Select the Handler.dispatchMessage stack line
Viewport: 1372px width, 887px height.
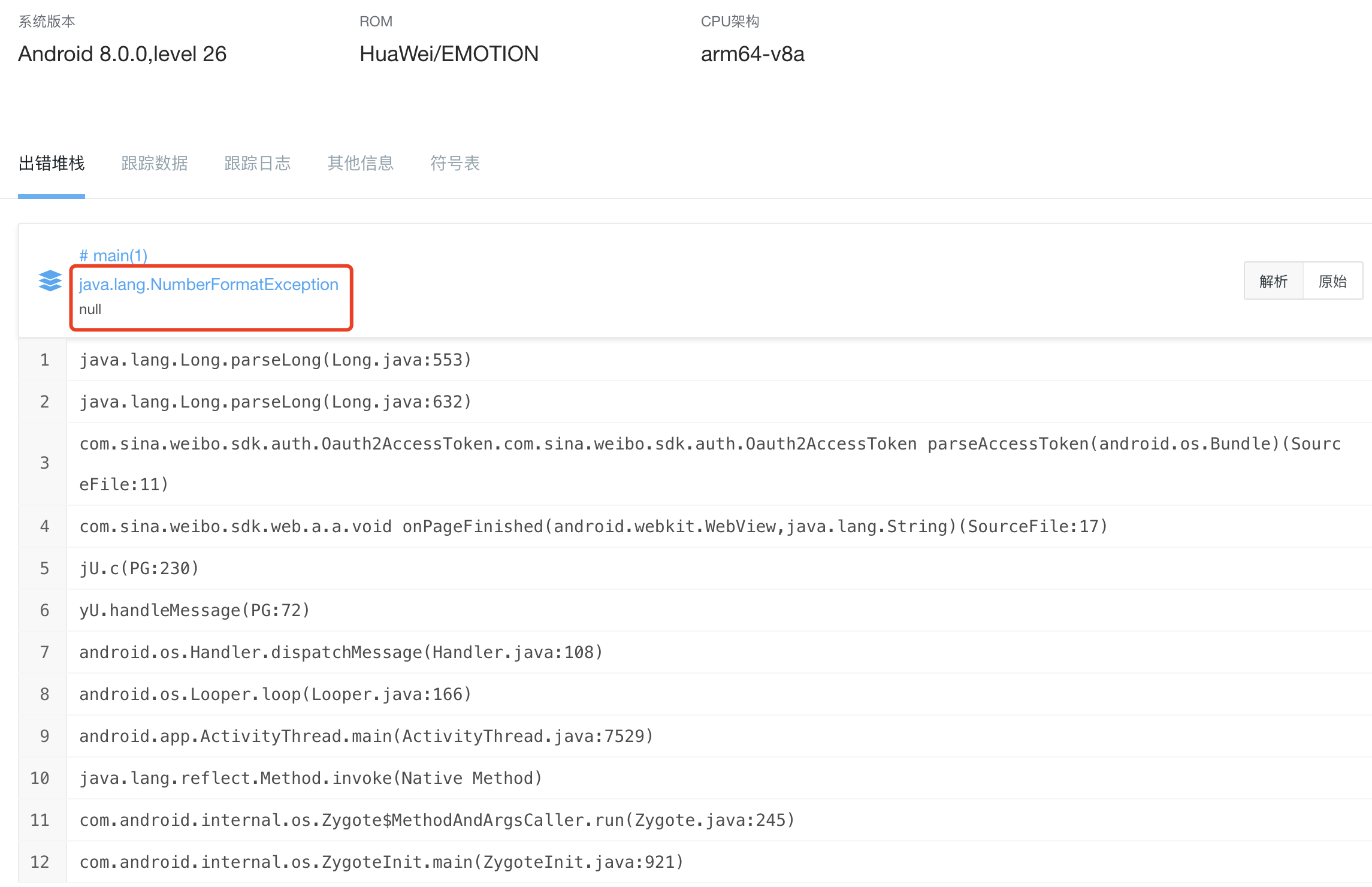click(340, 652)
